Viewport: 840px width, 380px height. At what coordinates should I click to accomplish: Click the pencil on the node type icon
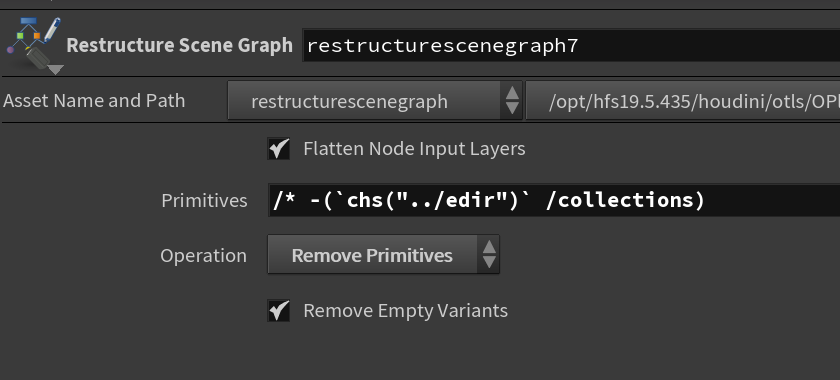point(52,30)
